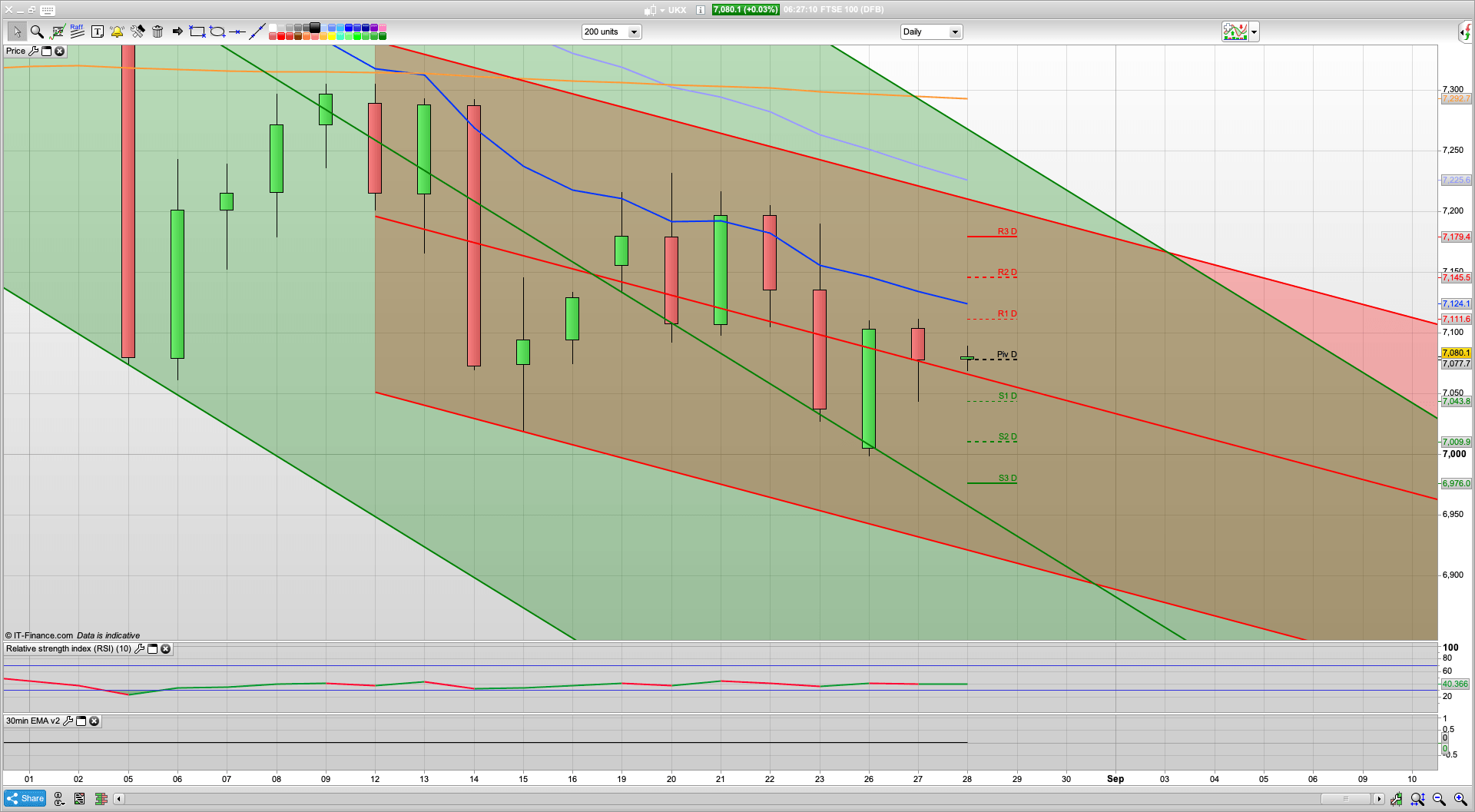Image resolution: width=1475 pixels, height=812 pixels.
Task: Select the text annotation tool
Action: click(98, 31)
